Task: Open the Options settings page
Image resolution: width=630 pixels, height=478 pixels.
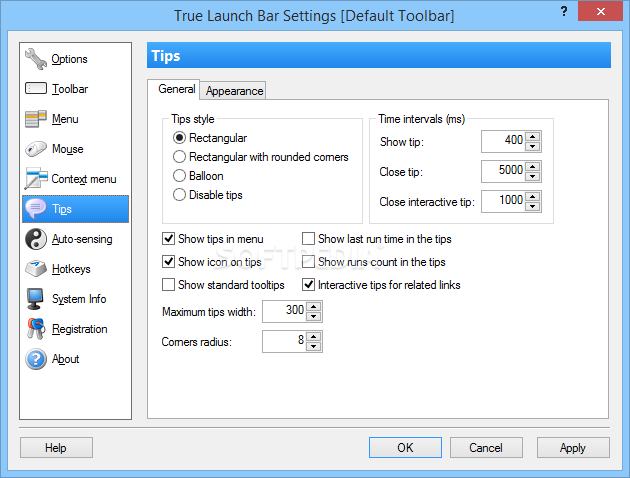Action: click(x=76, y=59)
